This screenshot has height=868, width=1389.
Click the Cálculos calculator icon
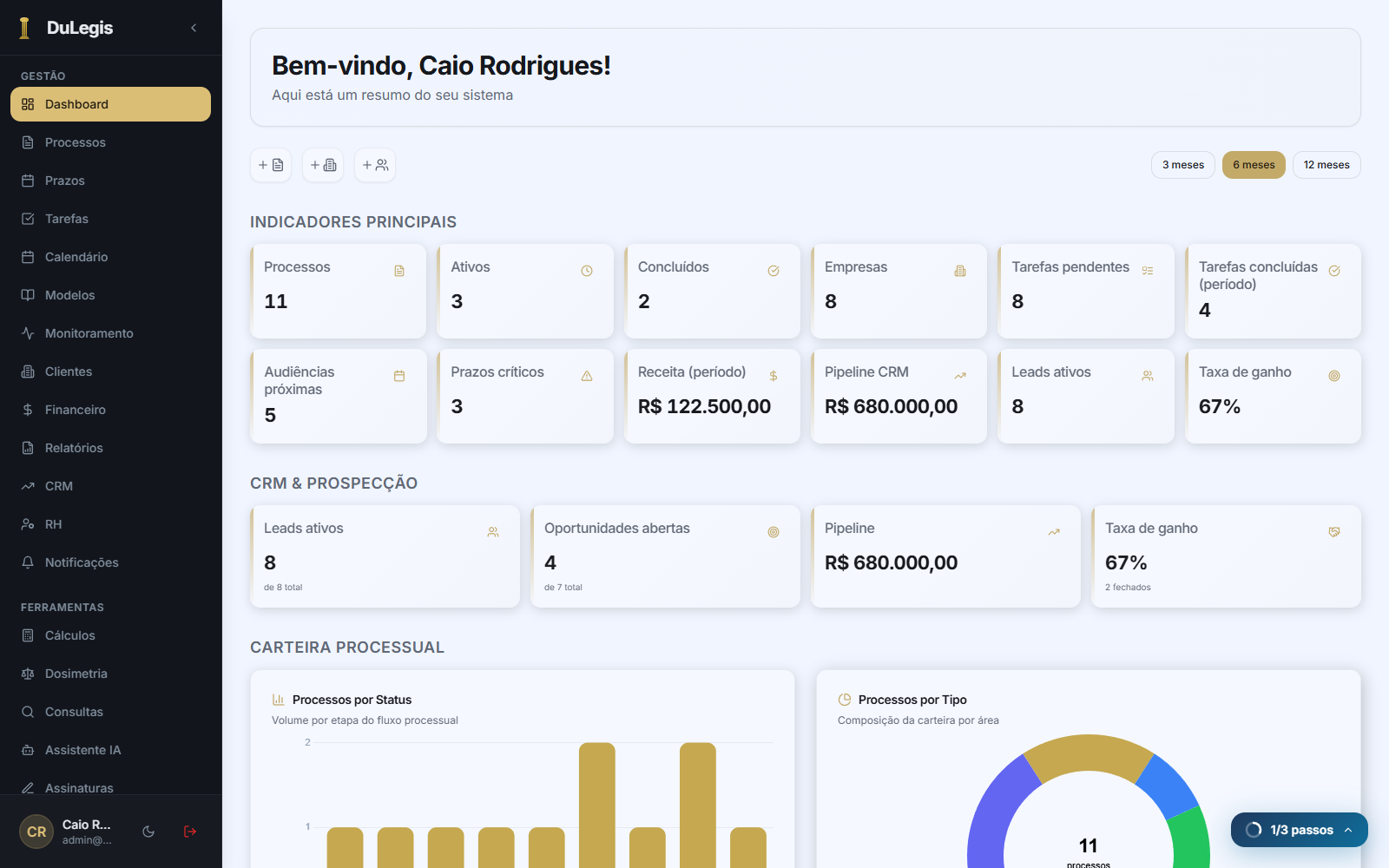coord(28,635)
